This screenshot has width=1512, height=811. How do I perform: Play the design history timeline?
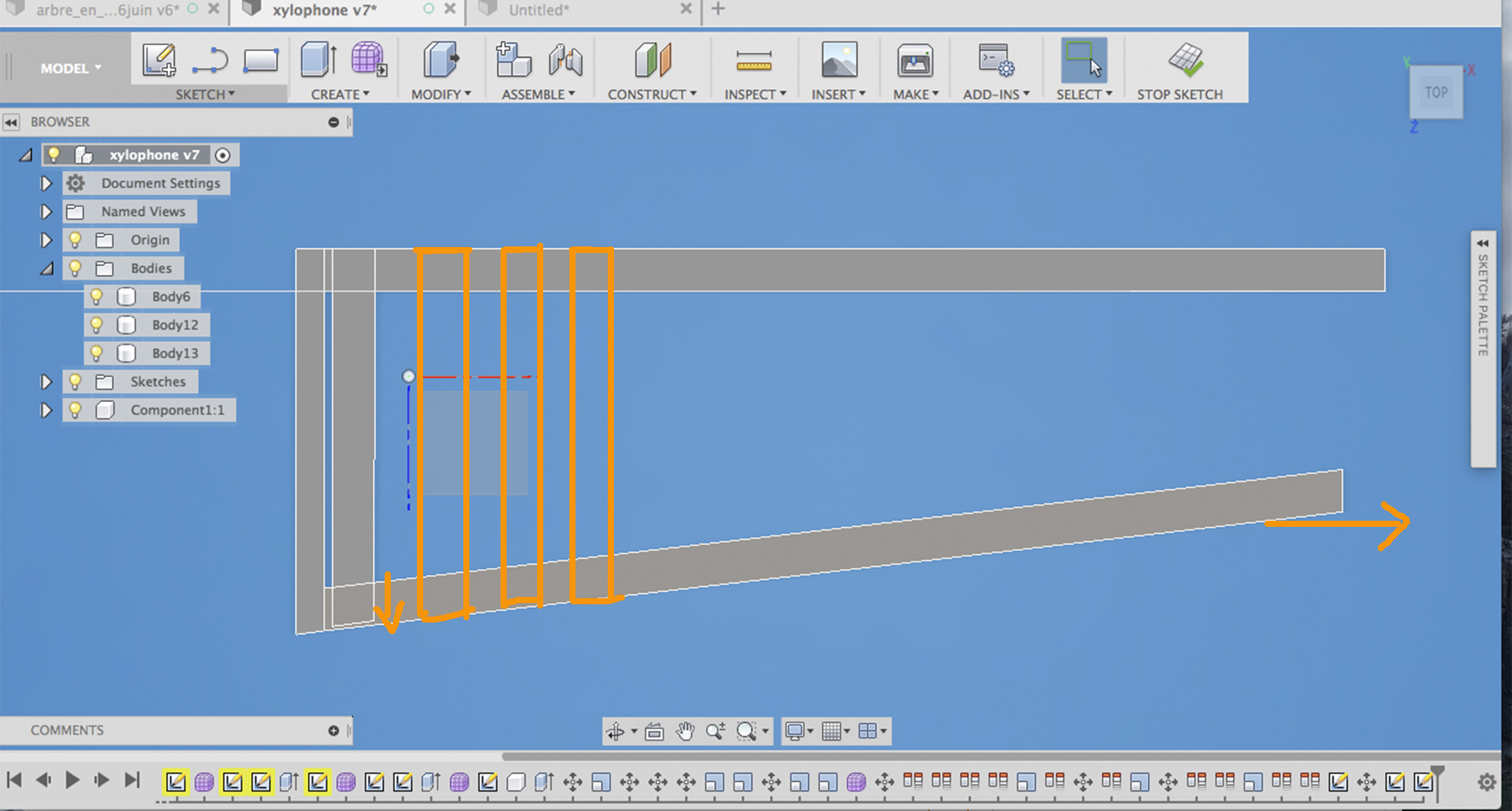click(72, 780)
